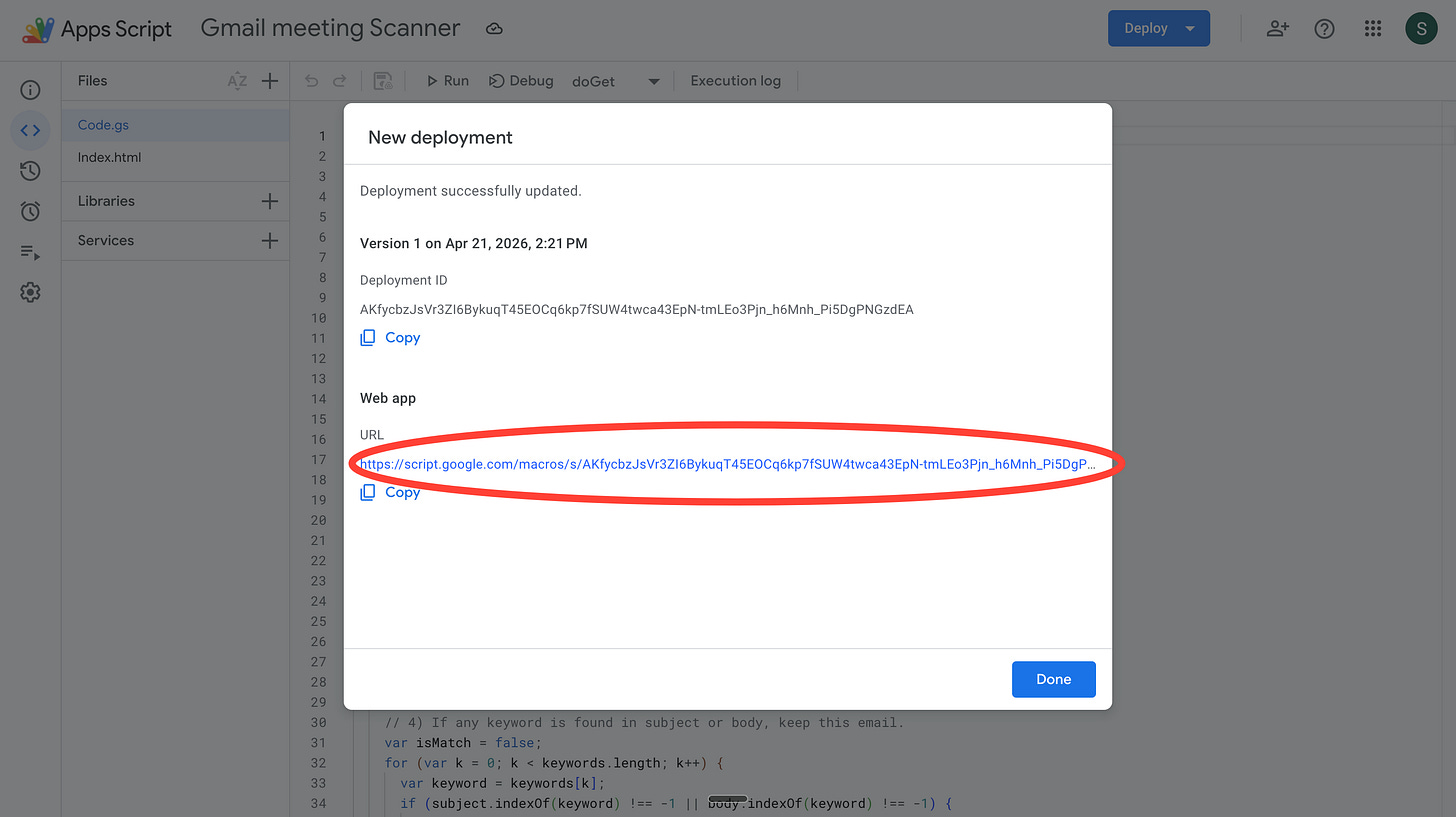
Task: Add a library with plus icon
Action: click(269, 201)
